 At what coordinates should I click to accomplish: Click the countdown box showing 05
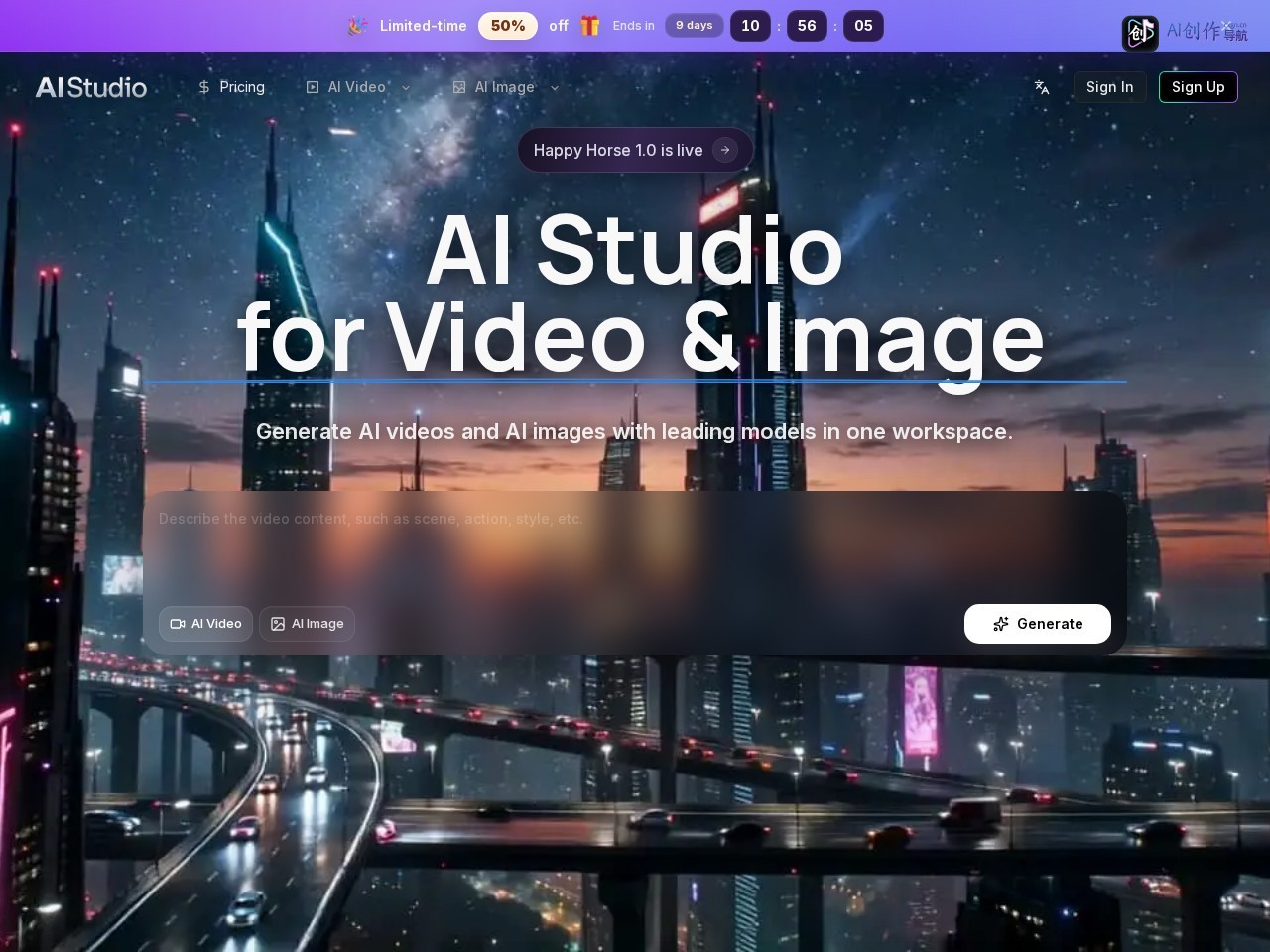click(x=863, y=26)
